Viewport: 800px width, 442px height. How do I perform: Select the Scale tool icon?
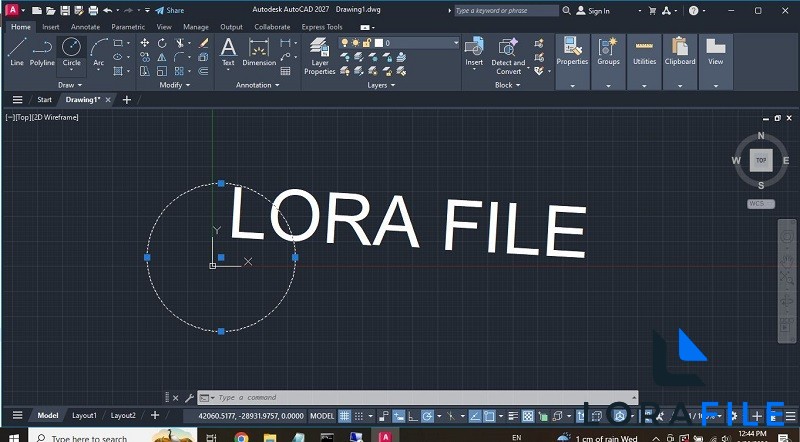click(162, 71)
